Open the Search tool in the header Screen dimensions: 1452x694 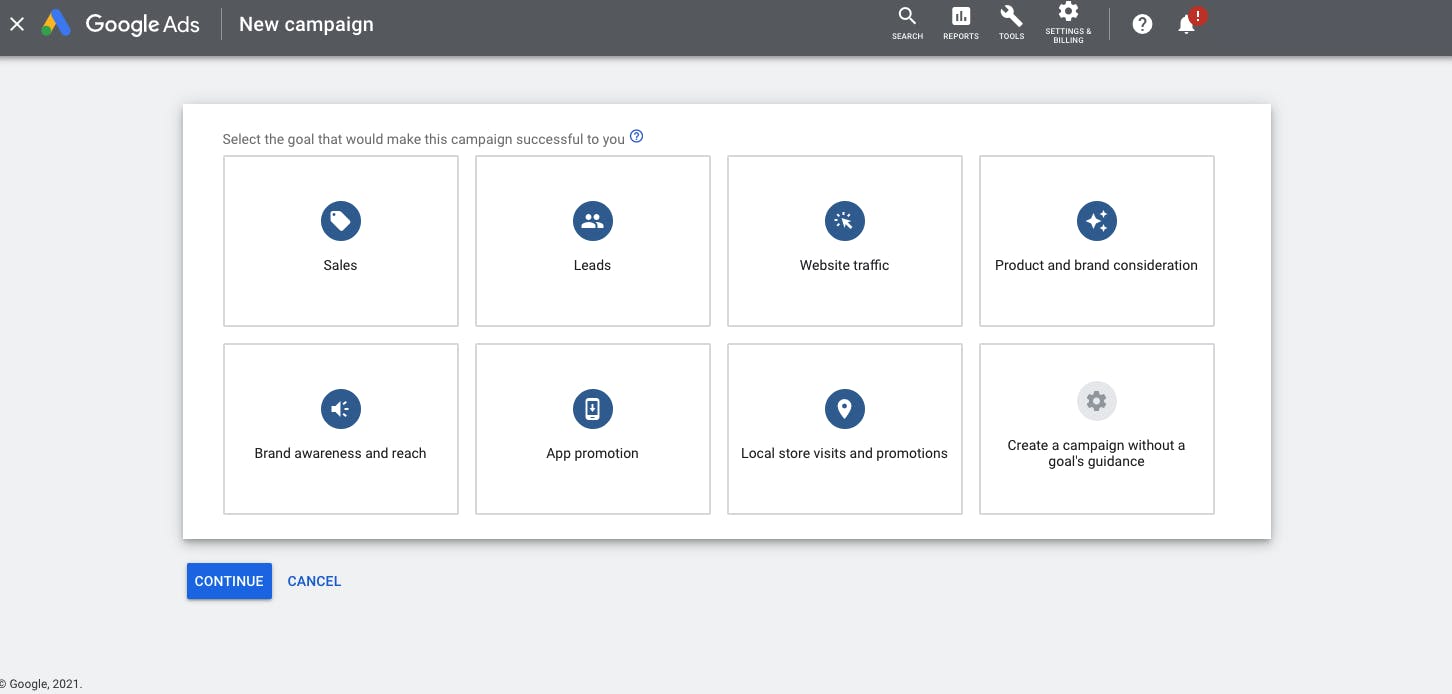coord(907,23)
